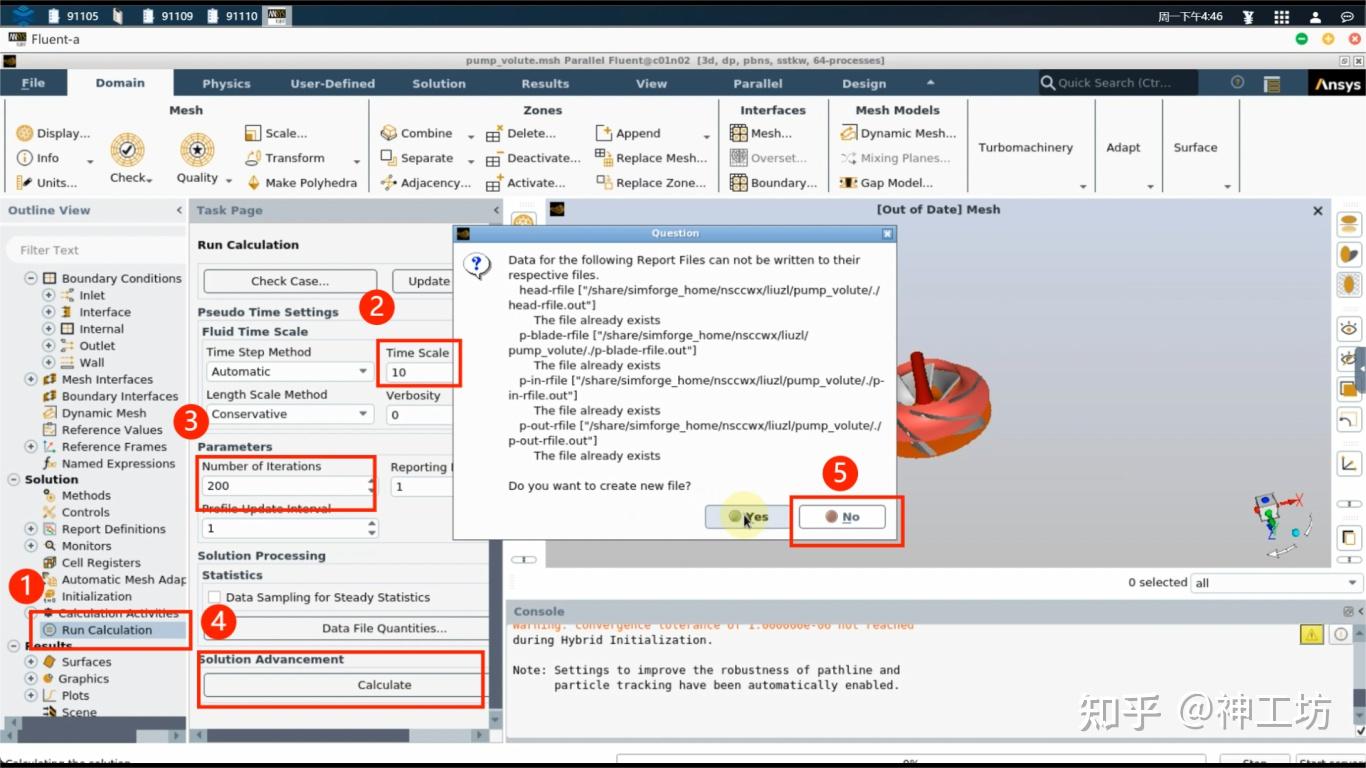Click in the Number of Iterations field

point(285,486)
